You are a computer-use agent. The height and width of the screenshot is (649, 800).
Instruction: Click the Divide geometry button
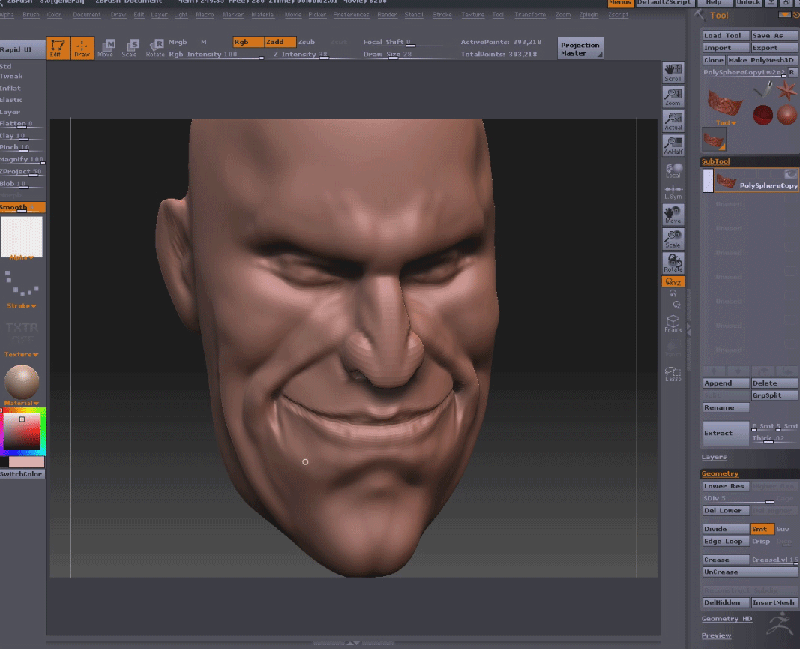coord(726,529)
